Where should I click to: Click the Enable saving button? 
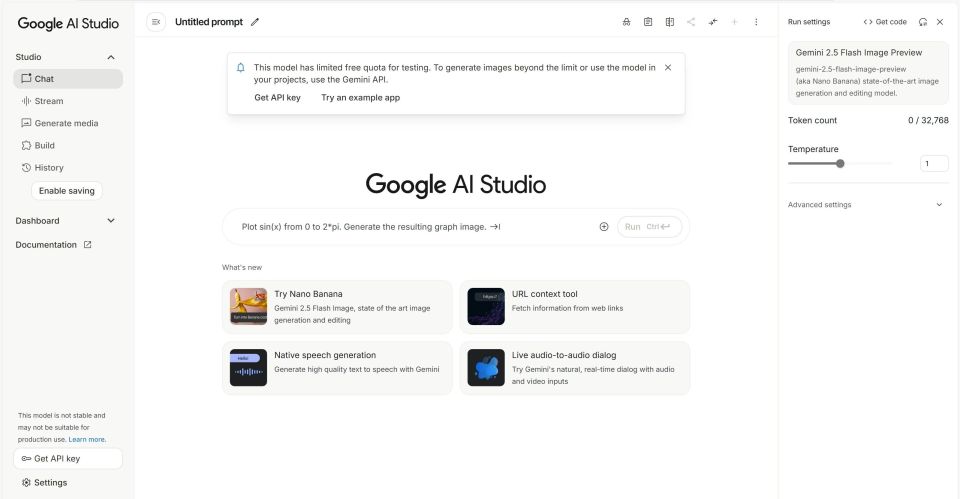pyautogui.click(x=67, y=190)
